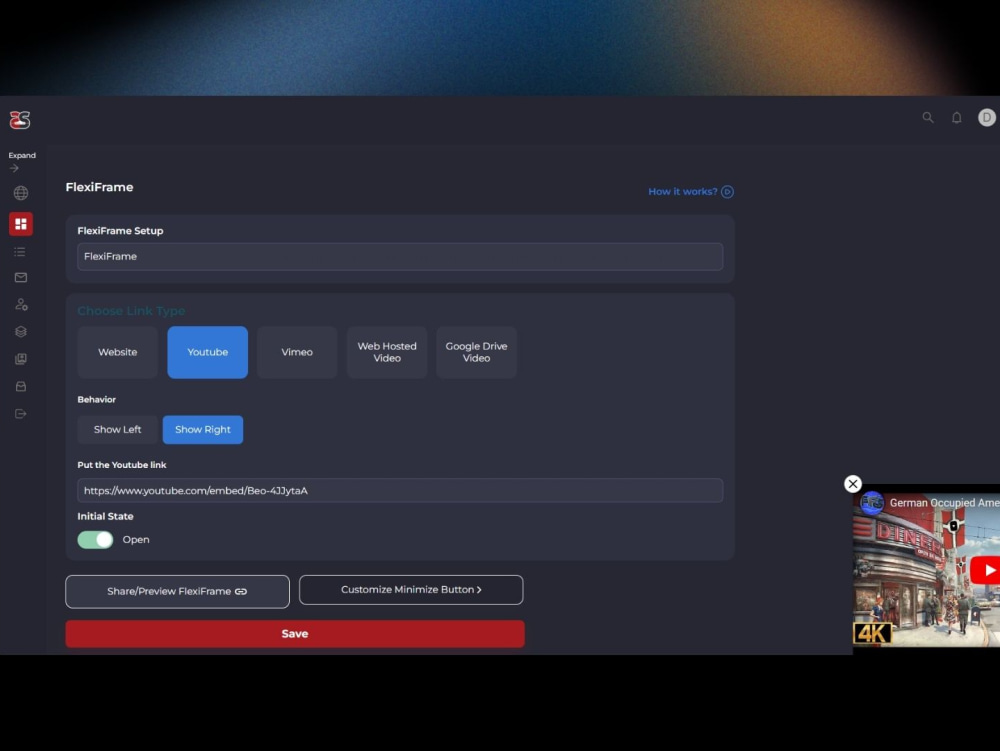Open the envelope mail sidebar icon

(x=20, y=277)
